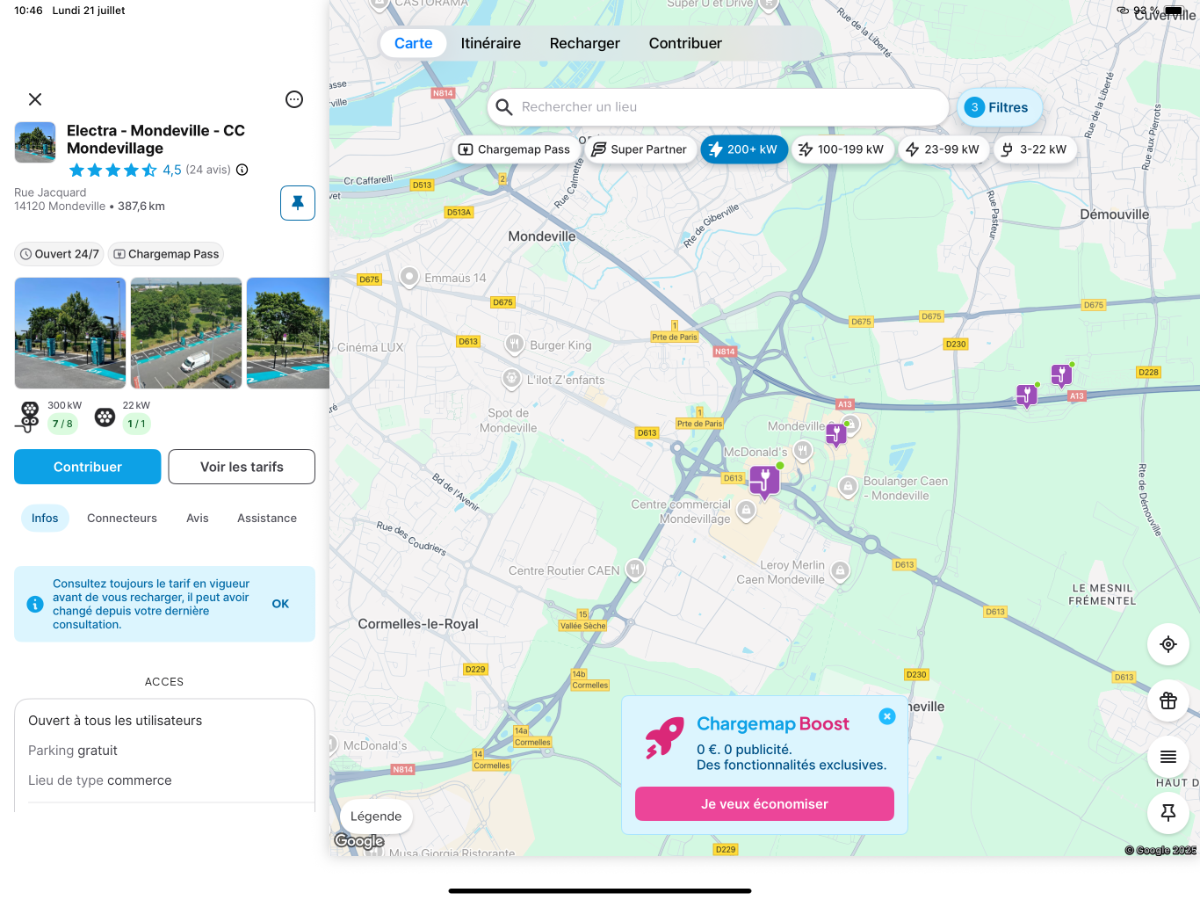Viewport: 1200px width, 900px height.
Task: Enable the 23-99 kW filter
Action: pos(943,150)
